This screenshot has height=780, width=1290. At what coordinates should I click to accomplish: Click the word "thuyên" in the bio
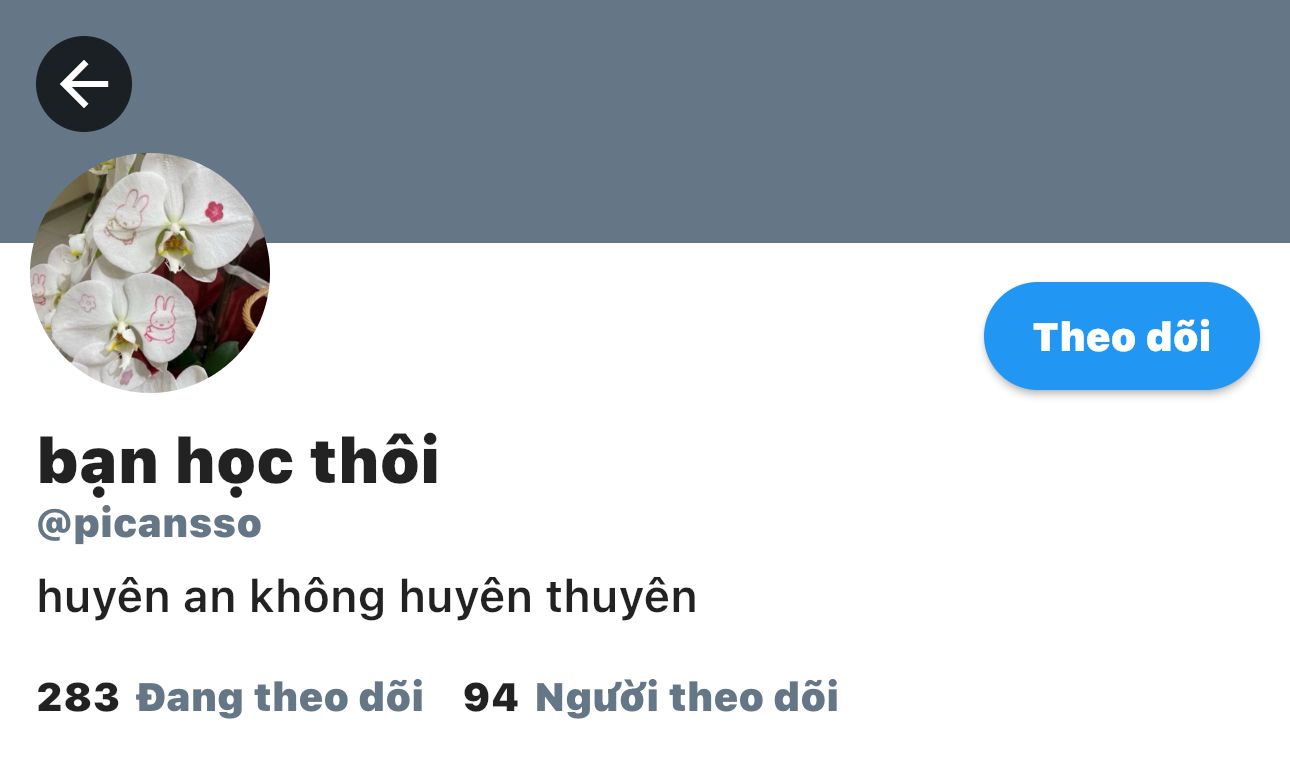(621, 597)
